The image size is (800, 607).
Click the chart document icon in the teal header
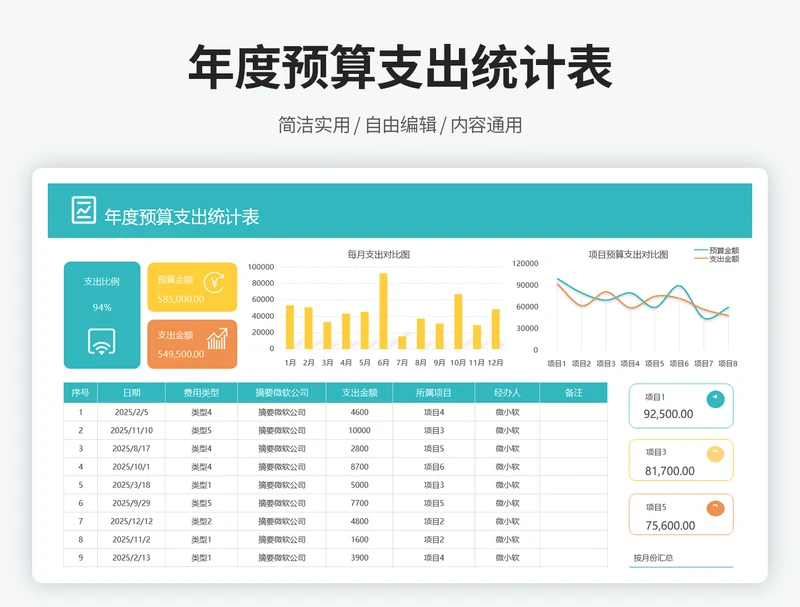[84, 210]
